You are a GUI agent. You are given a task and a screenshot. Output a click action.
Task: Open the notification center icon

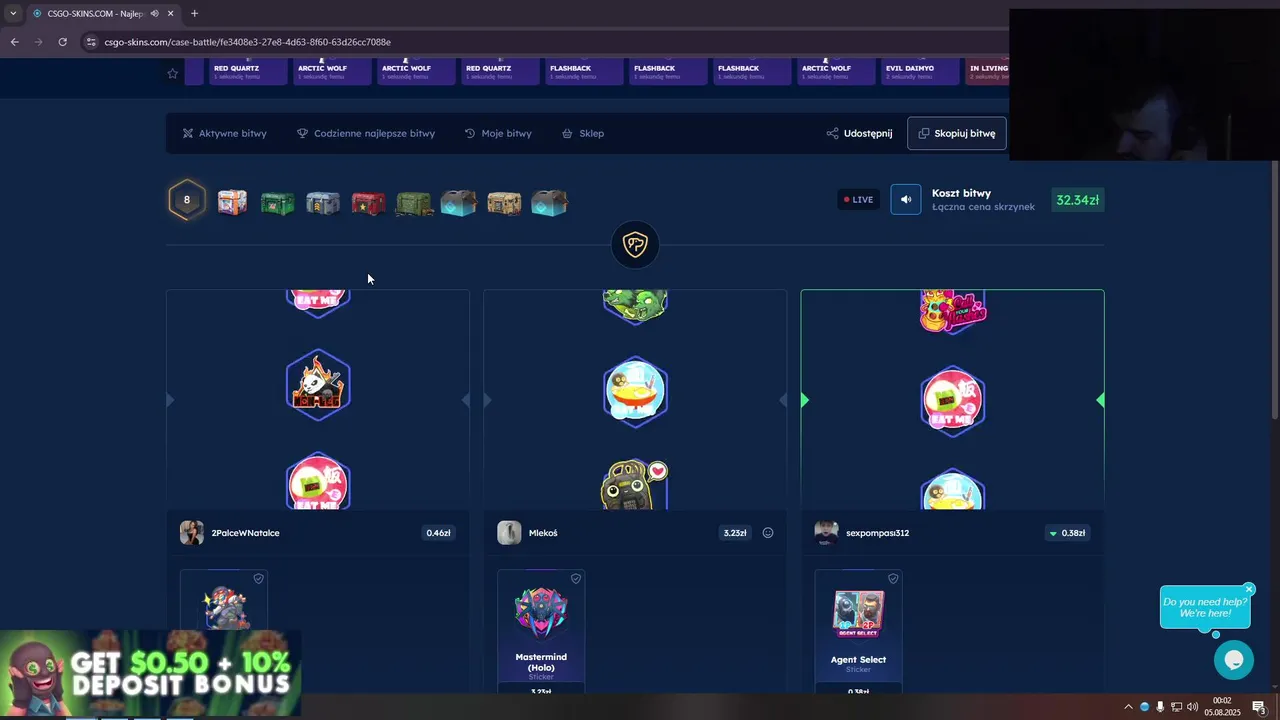coord(1259,707)
